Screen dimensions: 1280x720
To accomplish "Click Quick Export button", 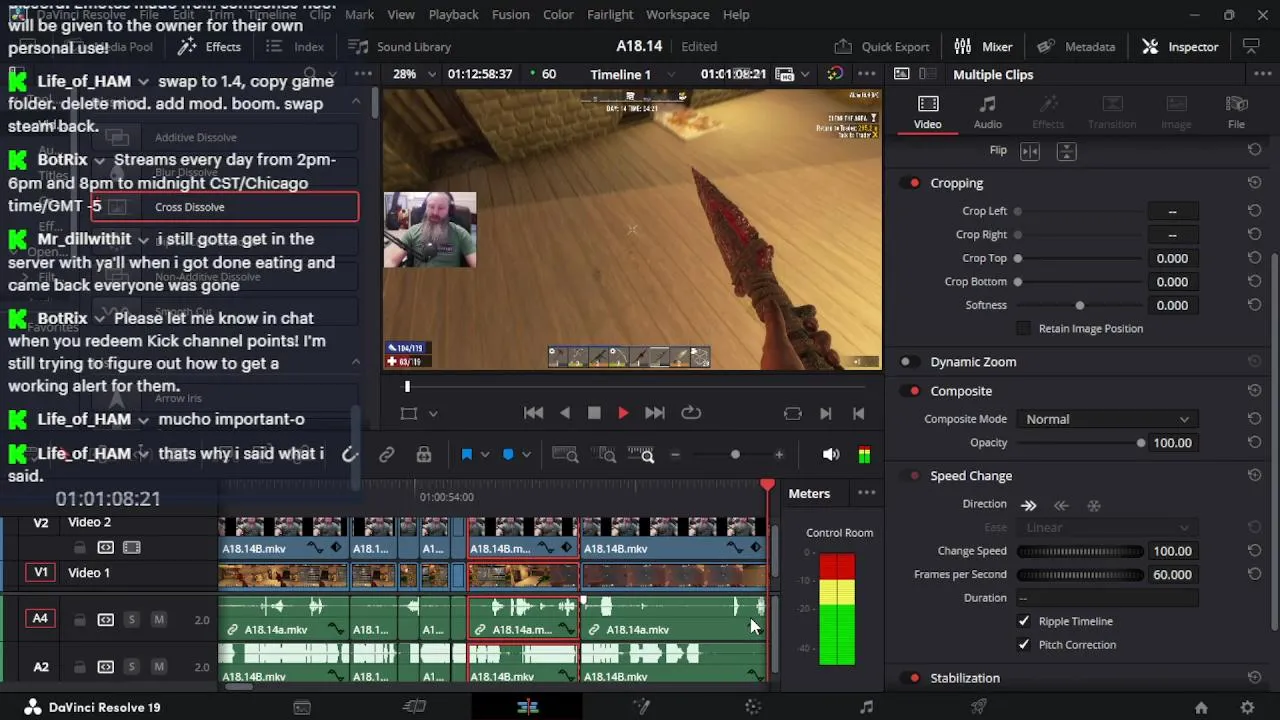I will (x=882, y=47).
